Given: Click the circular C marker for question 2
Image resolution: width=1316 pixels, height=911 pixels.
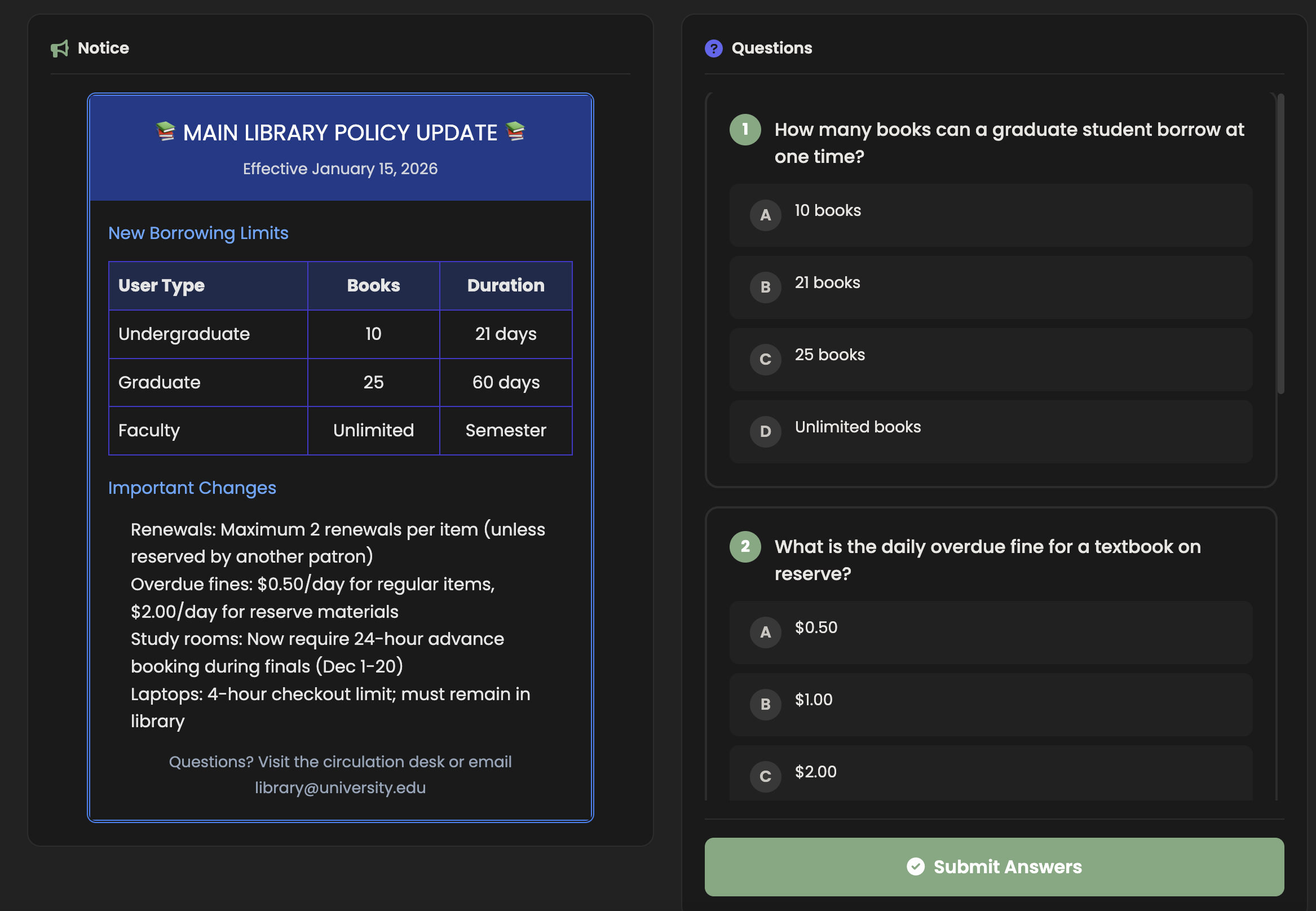Looking at the screenshot, I should [x=765, y=776].
